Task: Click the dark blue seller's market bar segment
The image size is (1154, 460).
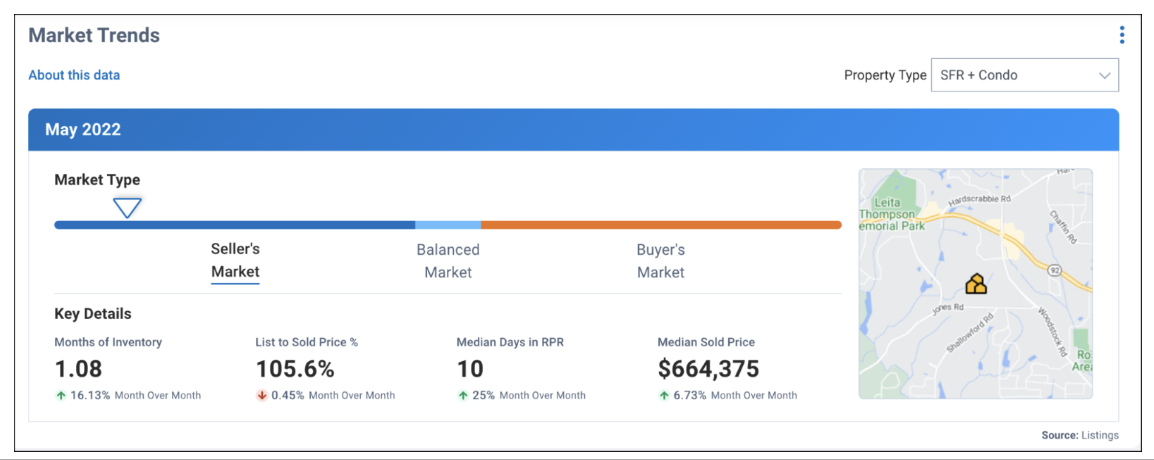Action: point(235,224)
